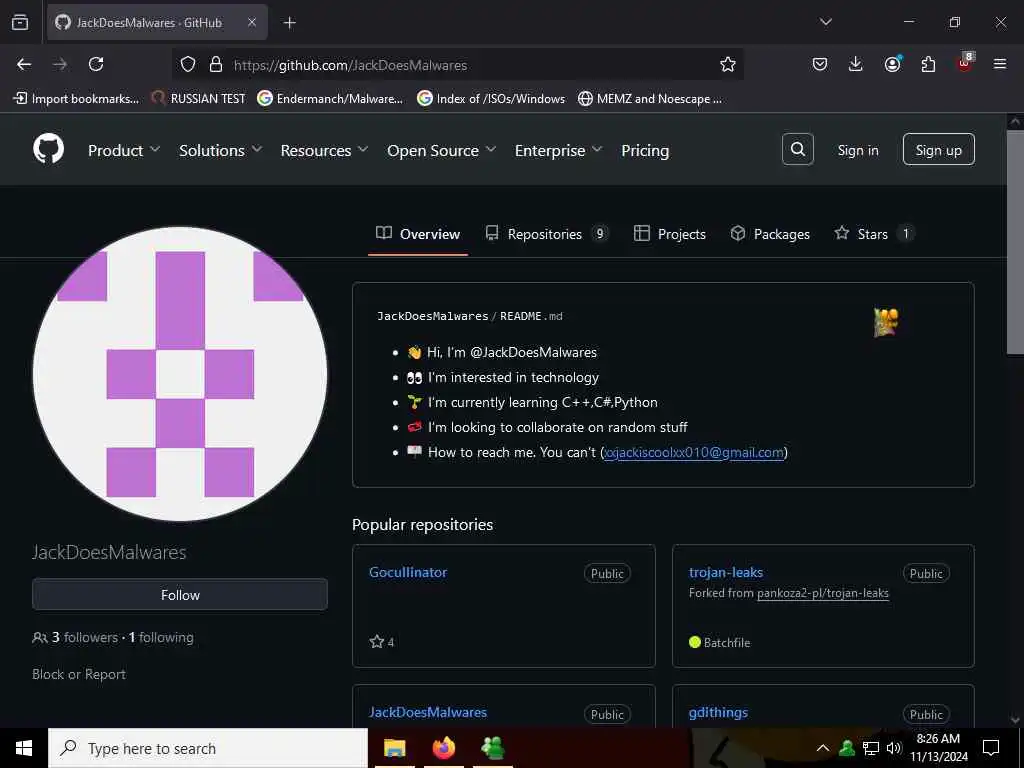Open the MEMZ and Noescape bookmark
The image size is (1024, 768).
point(650,99)
